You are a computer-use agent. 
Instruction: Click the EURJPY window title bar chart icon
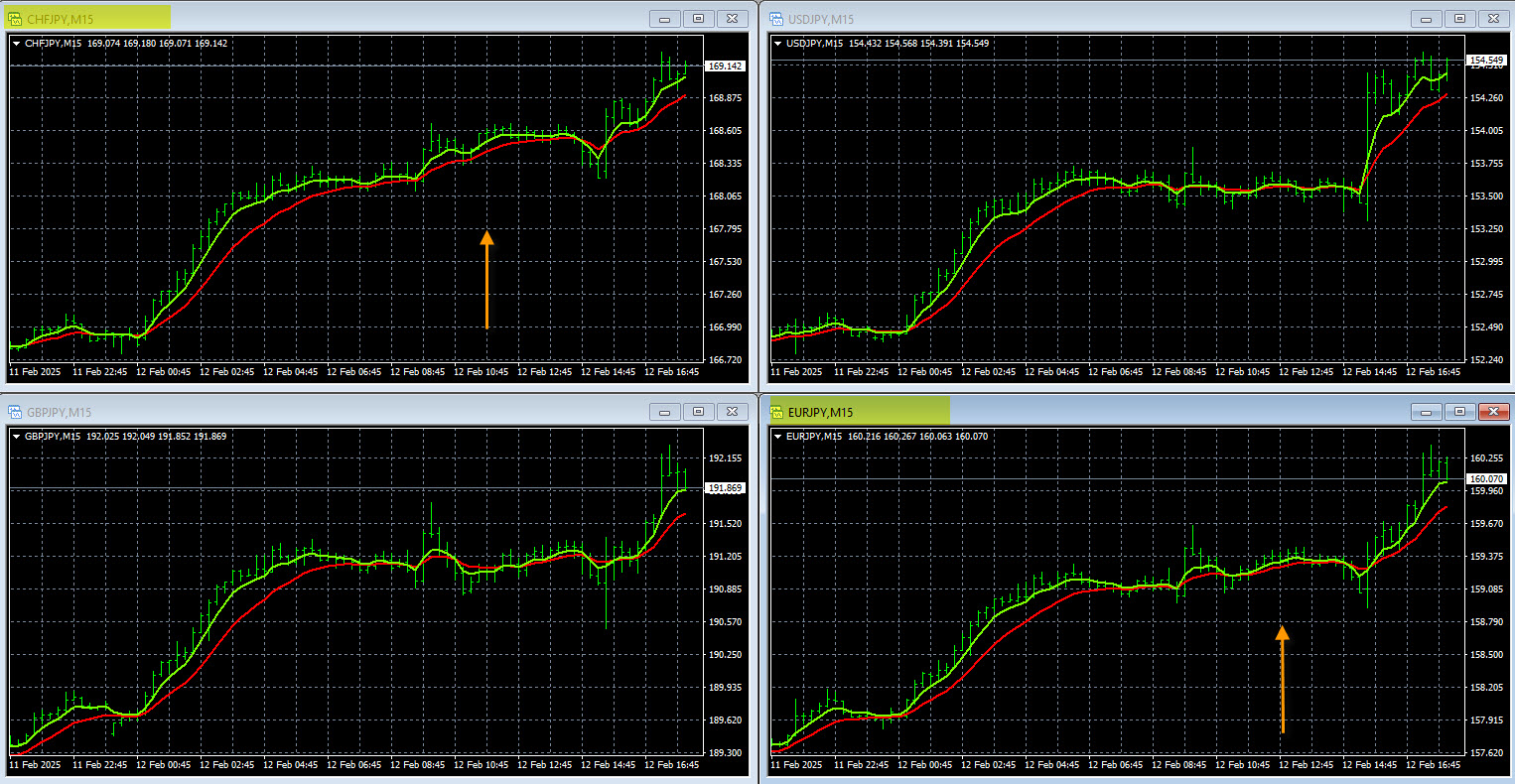pos(776,412)
